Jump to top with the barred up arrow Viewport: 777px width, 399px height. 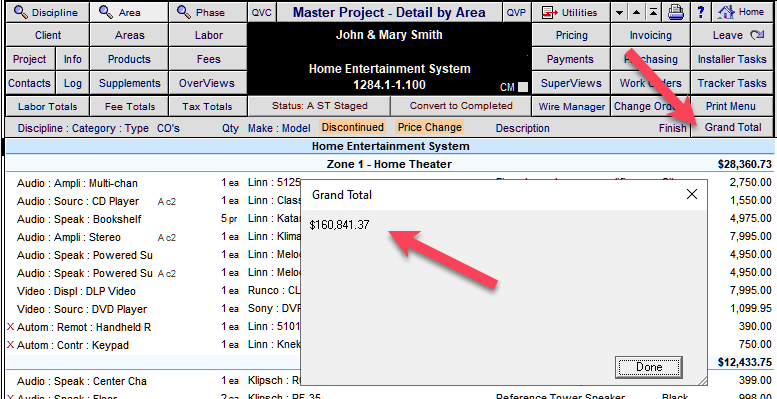[x=654, y=13]
